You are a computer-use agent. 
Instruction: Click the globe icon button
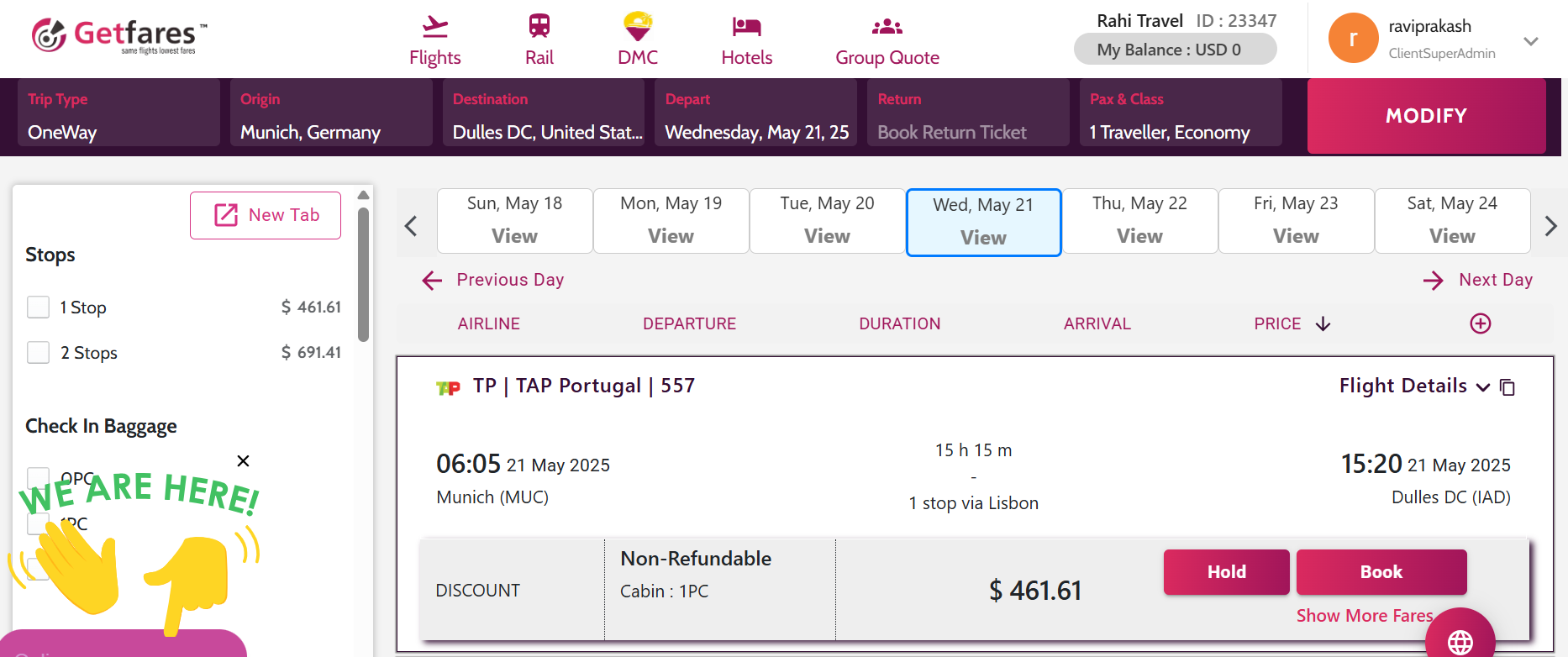(1460, 642)
